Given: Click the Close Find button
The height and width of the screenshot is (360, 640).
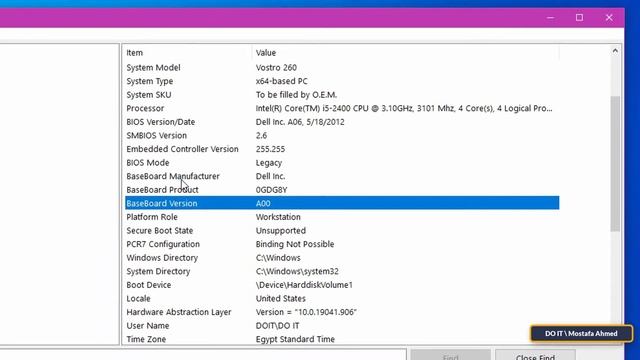Looking at the screenshot, I should pyautogui.click(x=535, y=355).
